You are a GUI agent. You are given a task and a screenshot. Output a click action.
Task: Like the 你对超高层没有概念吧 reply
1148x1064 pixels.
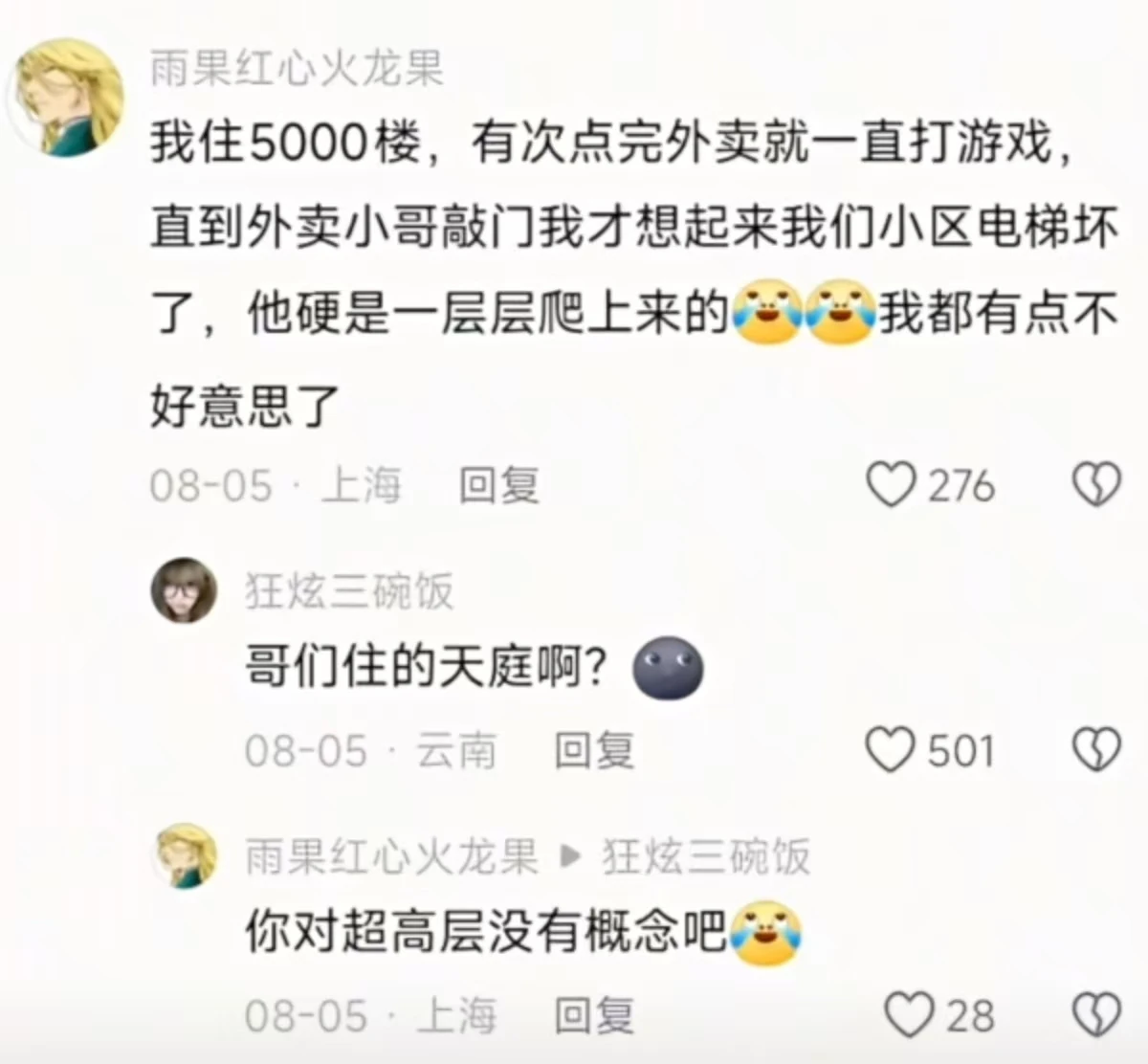click(x=909, y=1015)
